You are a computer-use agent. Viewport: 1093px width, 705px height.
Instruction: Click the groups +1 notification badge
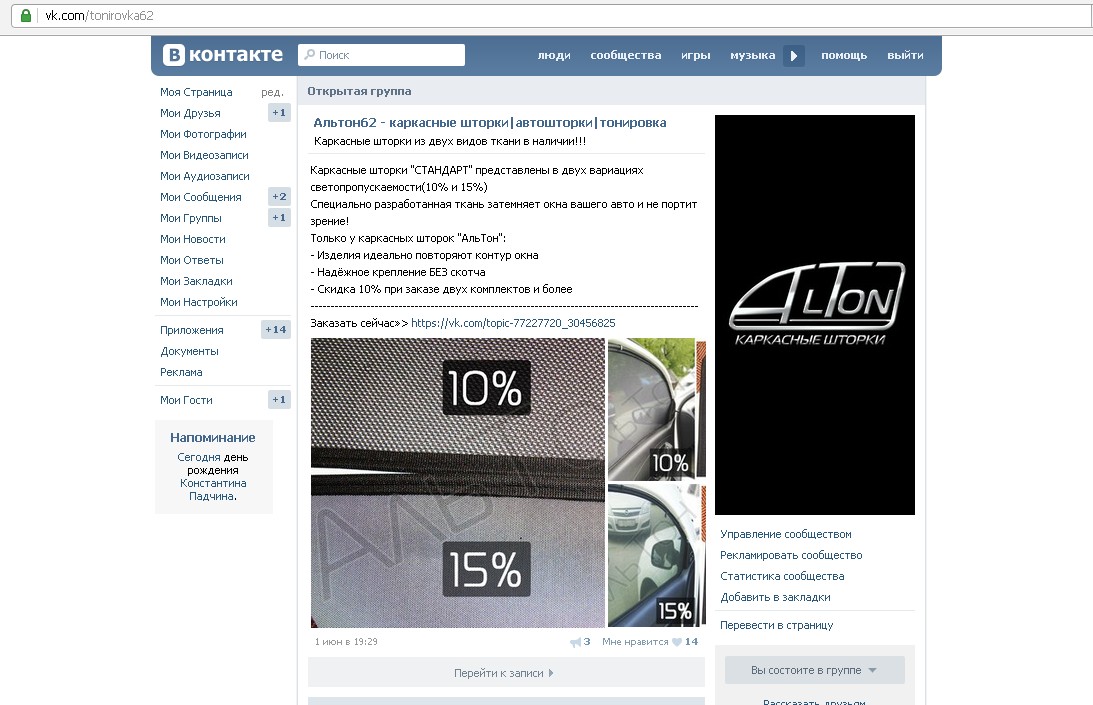pos(279,218)
